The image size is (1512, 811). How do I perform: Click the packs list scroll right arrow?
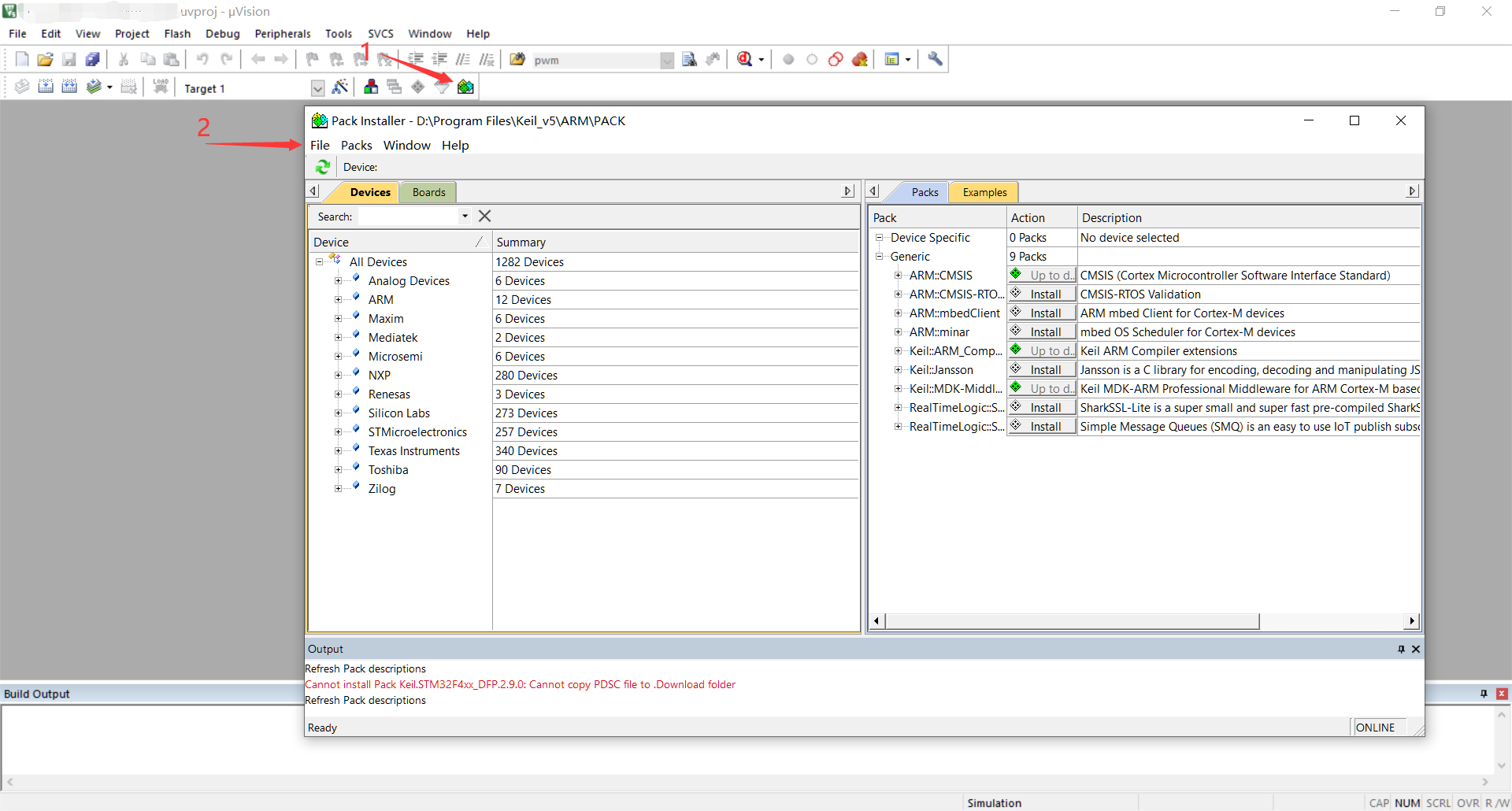tap(1412, 621)
